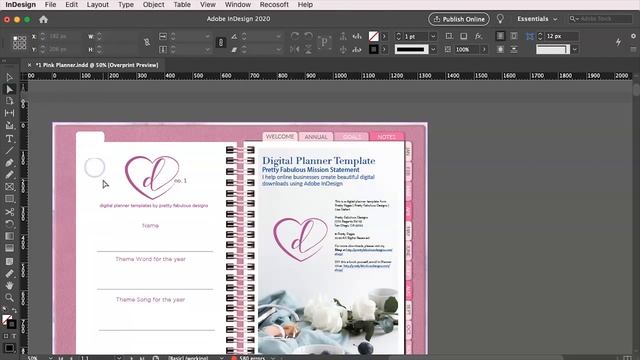640x360 pixels.
Task: Open the File menu
Action: (x=50, y=5)
